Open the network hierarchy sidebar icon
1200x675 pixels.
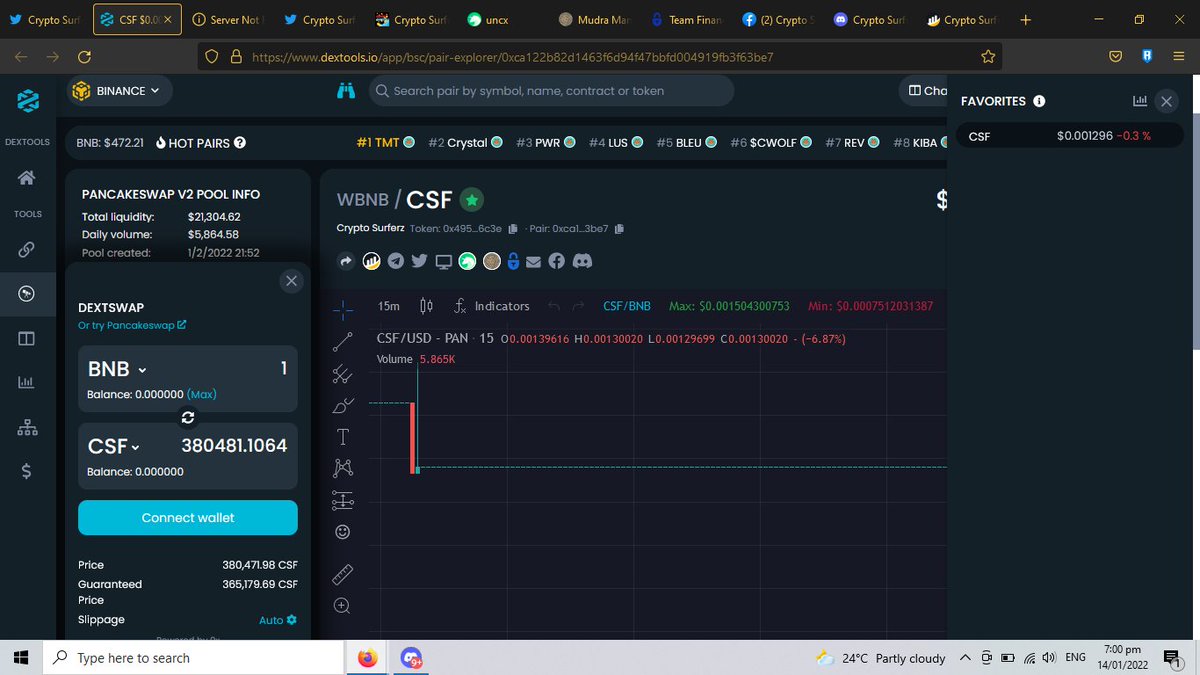coord(27,427)
